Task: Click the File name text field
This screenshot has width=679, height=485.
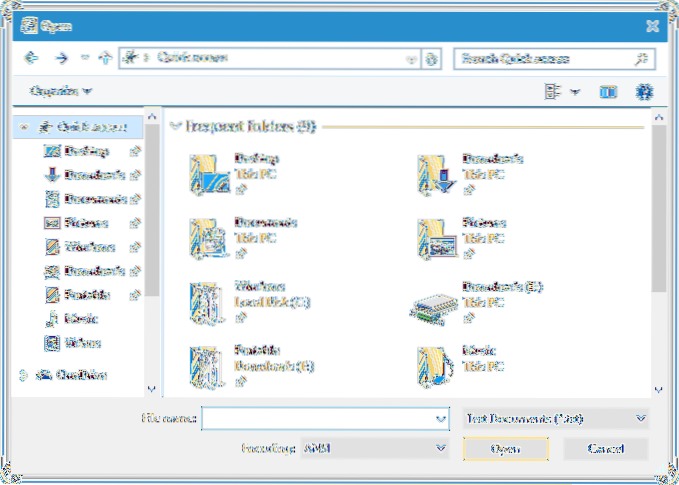Action: pos(318,418)
